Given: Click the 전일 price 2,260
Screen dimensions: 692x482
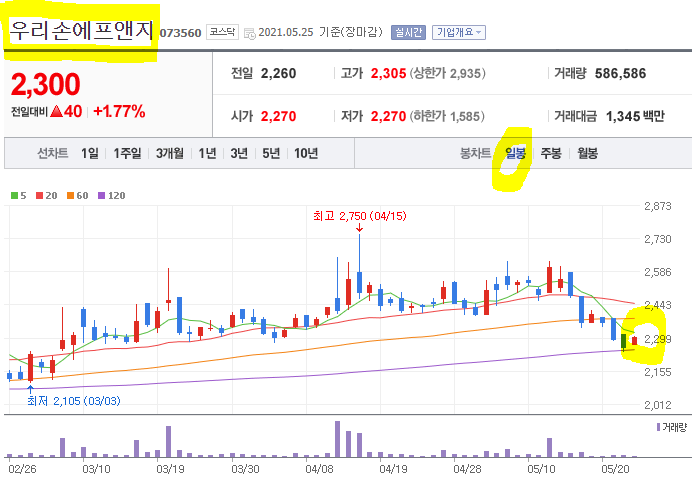Looking at the screenshot, I should pyautogui.click(x=278, y=73).
